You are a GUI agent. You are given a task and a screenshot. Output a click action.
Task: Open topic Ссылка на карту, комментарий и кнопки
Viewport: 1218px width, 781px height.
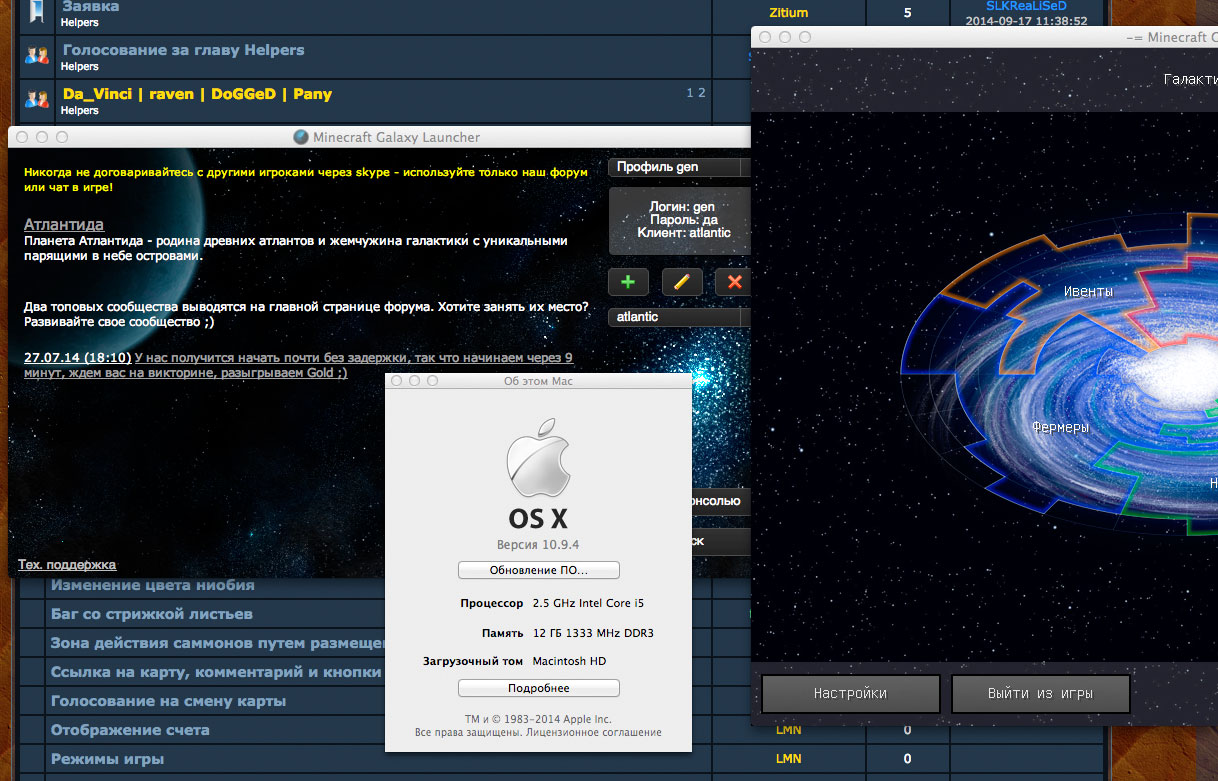[x=216, y=672]
